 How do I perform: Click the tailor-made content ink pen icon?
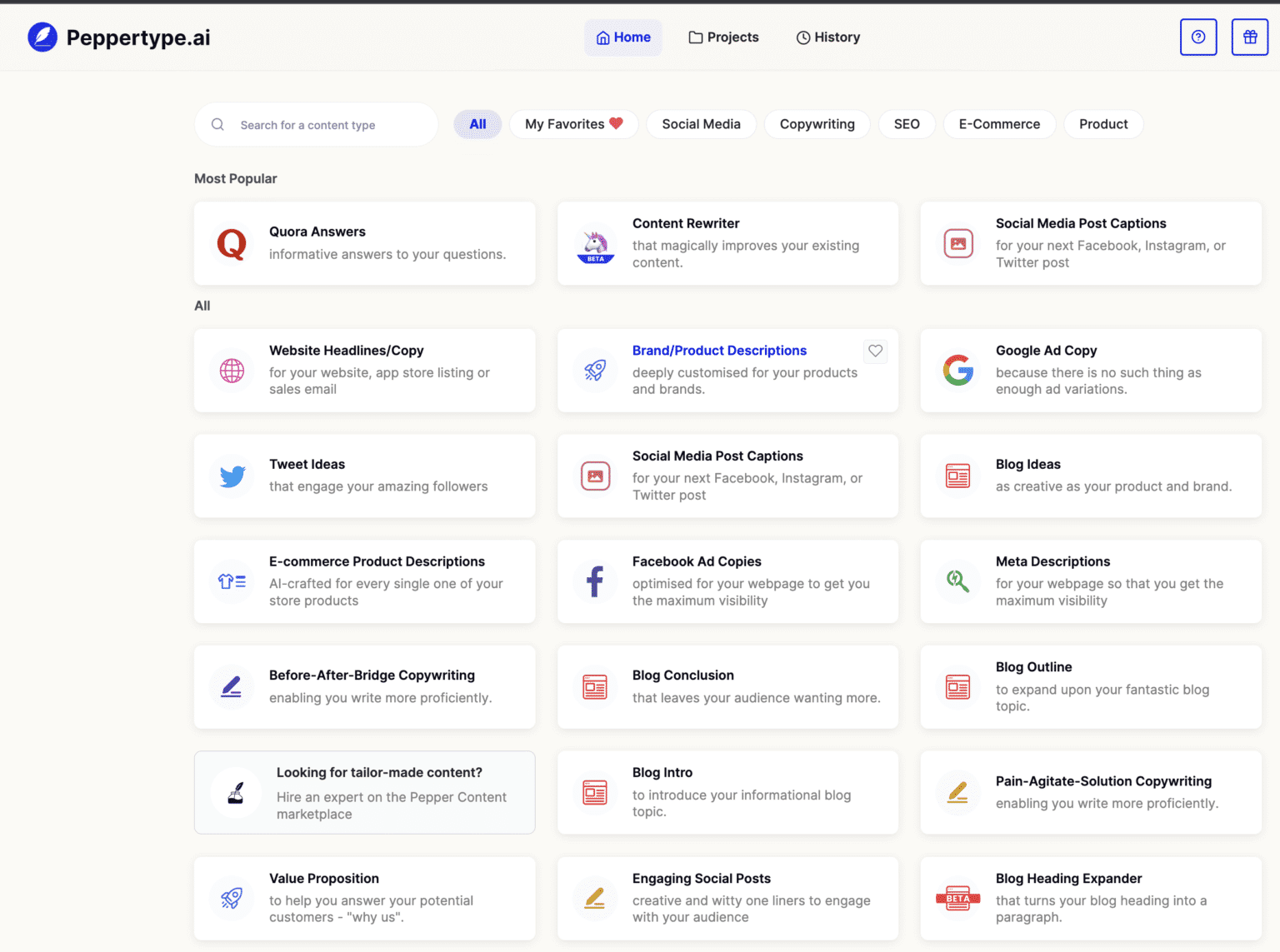pyautogui.click(x=236, y=793)
